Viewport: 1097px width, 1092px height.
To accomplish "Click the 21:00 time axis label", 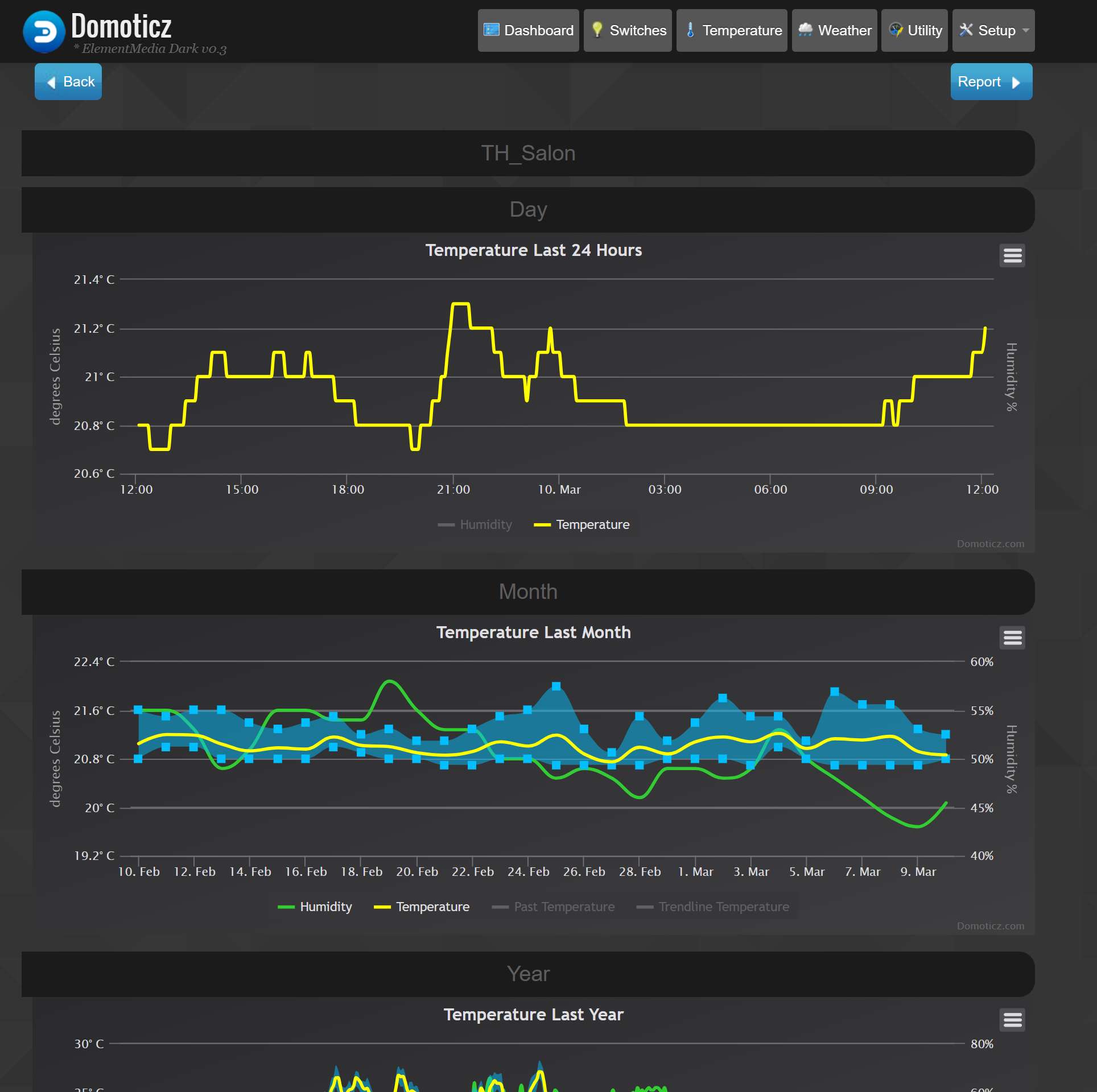I will pyautogui.click(x=453, y=490).
